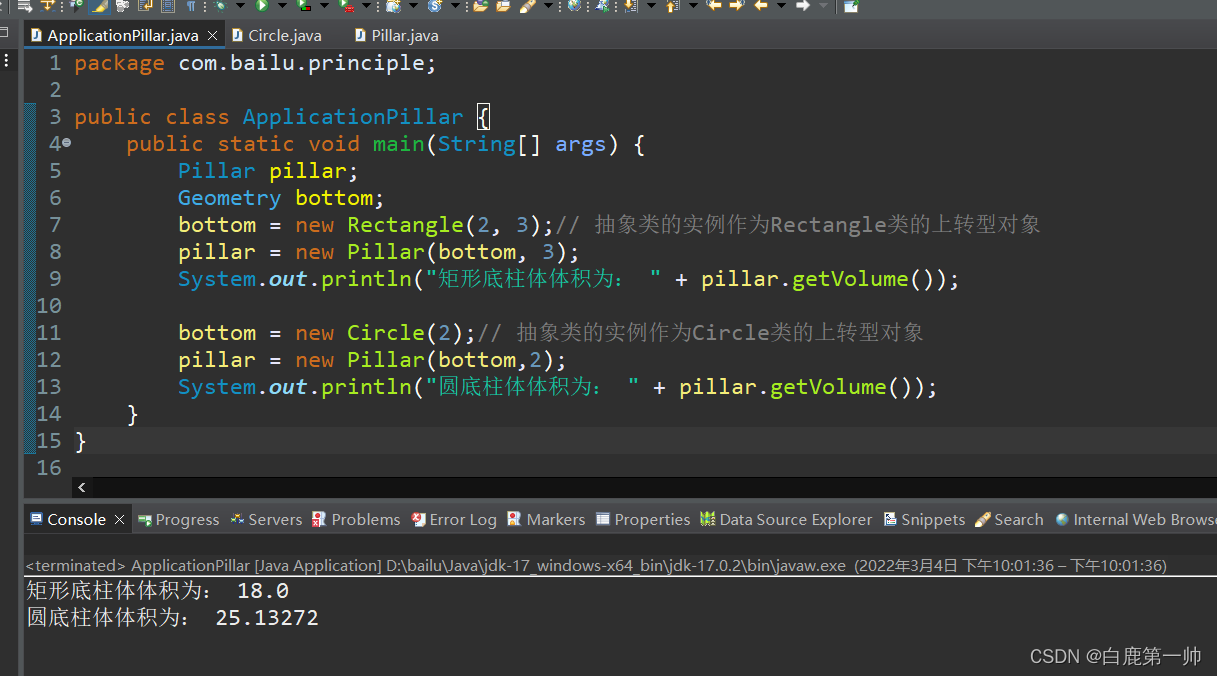
Task: Click the editor horizontal scrollbar left arrow
Action: click(81, 487)
